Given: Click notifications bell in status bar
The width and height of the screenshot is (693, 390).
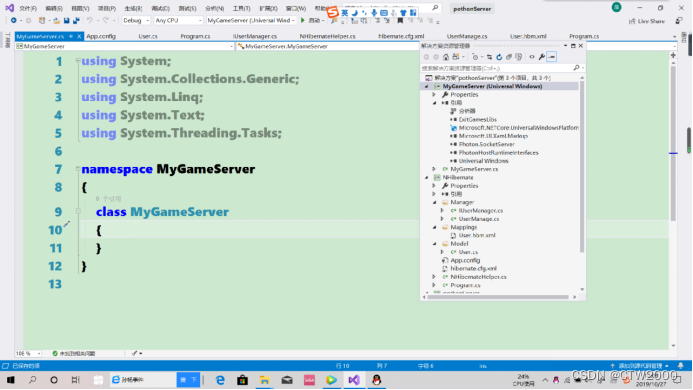Looking at the screenshot, I should click(x=681, y=366).
